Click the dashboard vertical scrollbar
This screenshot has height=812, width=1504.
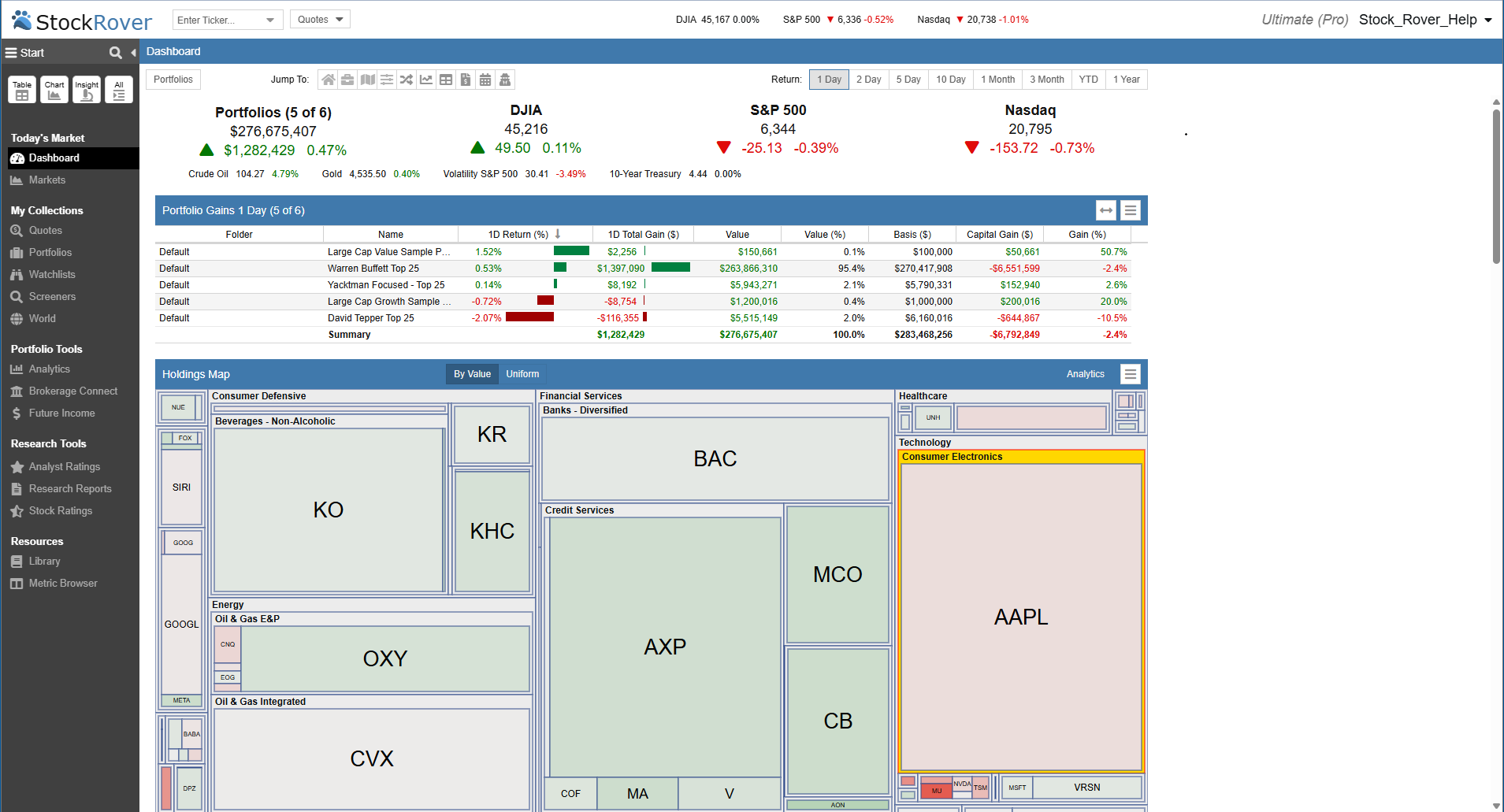pos(1496,187)
